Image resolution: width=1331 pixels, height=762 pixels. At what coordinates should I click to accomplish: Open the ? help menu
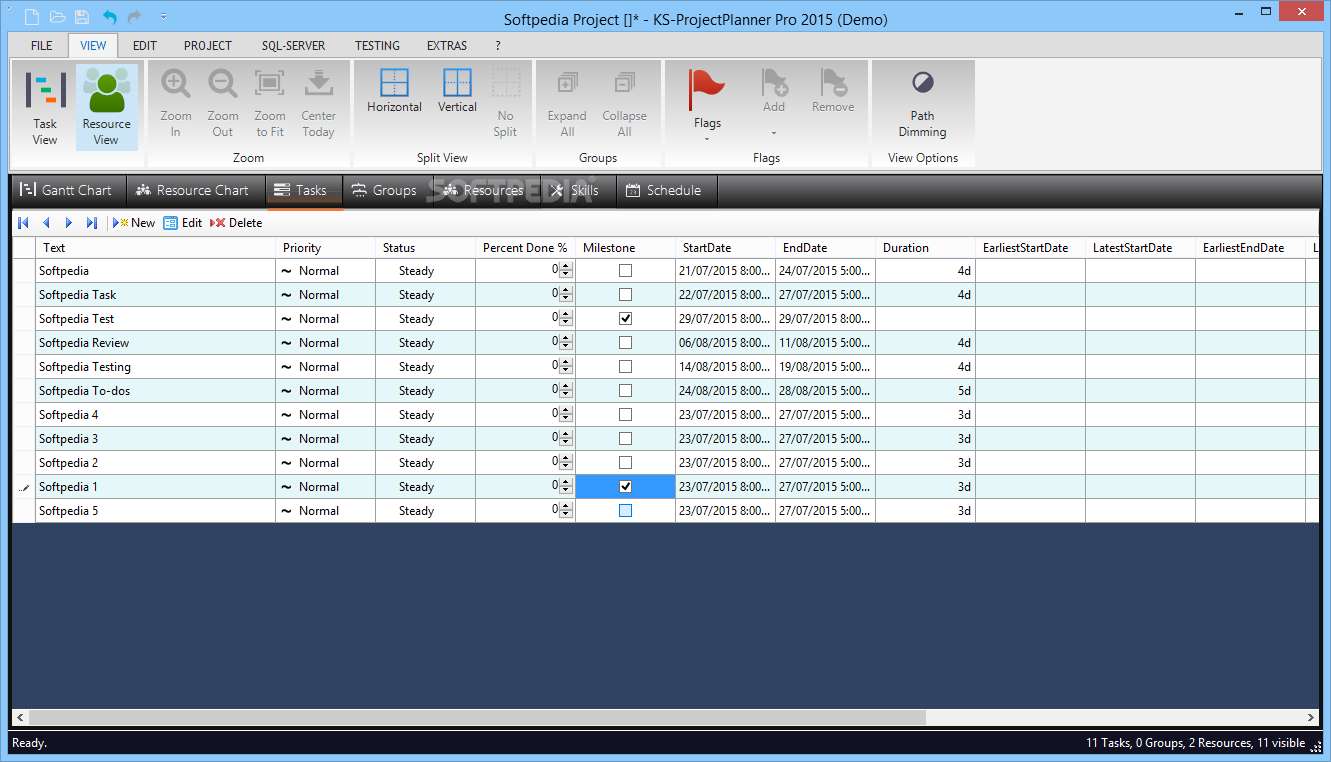498,46
